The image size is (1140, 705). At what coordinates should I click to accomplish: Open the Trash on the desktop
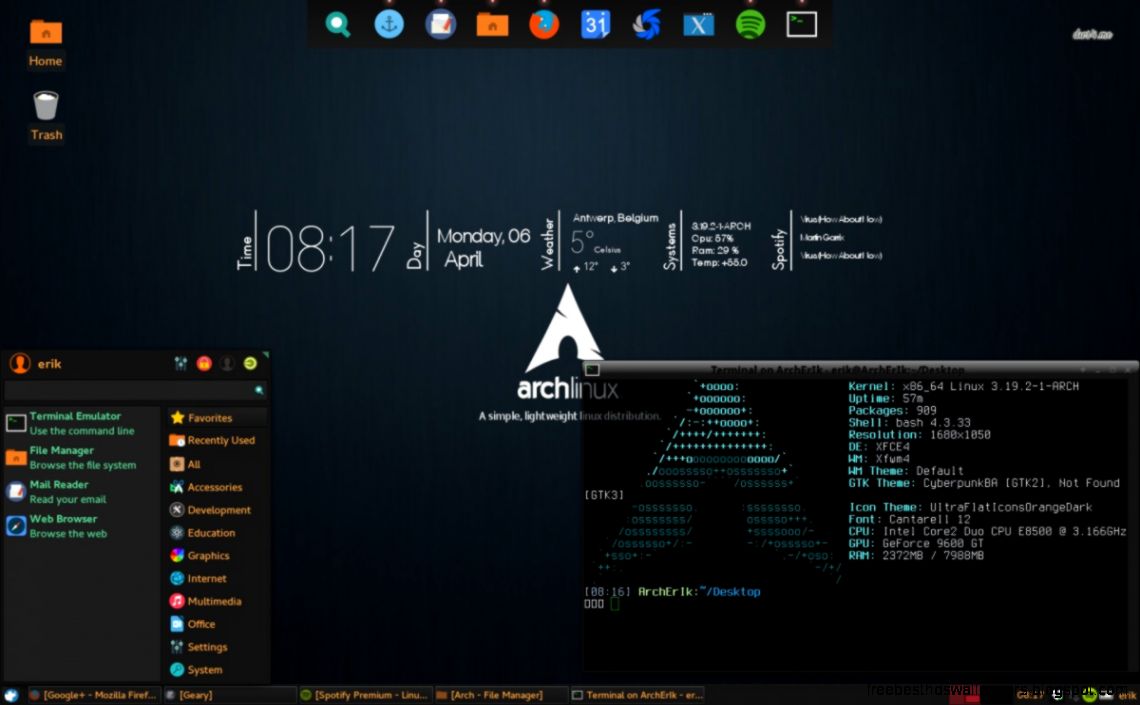(46, 116)
